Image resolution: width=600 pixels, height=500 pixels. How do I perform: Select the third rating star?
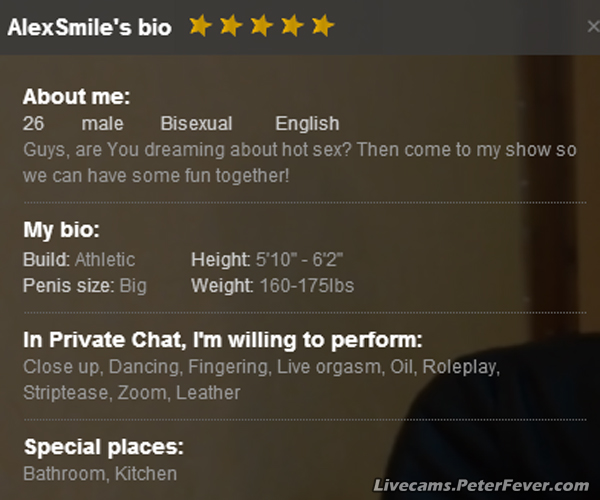[x=261, y=26]
